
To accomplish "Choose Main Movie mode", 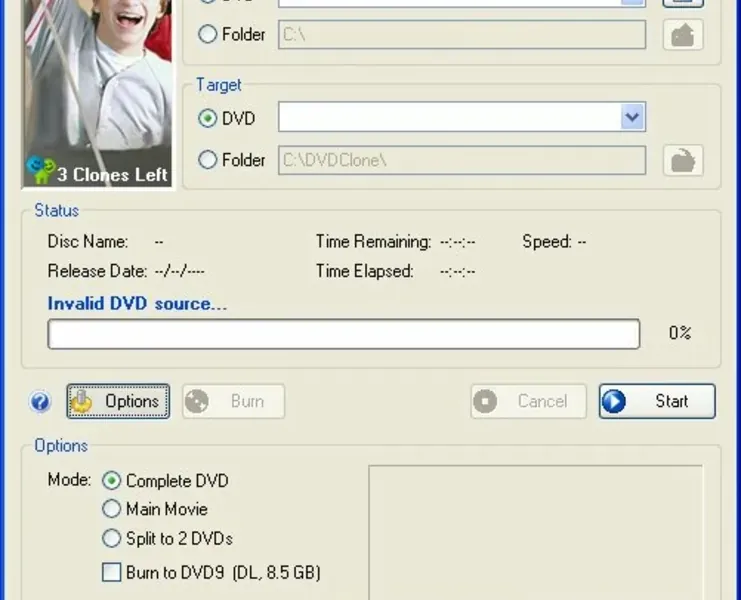I will [x=112, y=509].
